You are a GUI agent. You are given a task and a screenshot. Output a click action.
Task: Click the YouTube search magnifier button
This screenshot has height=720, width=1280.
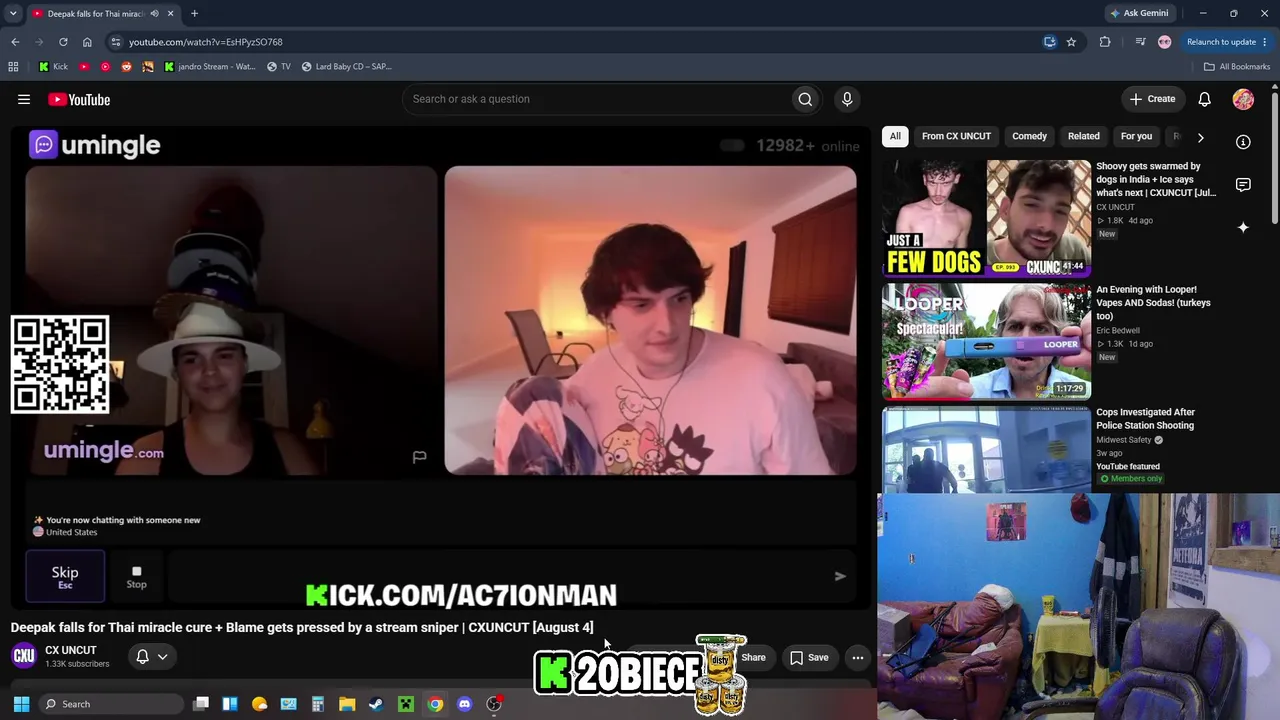(805, 99)
